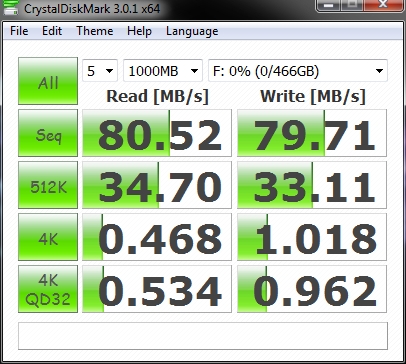
Task: Click the Write [MB/s] column header
Action: [x=313, y=96]
